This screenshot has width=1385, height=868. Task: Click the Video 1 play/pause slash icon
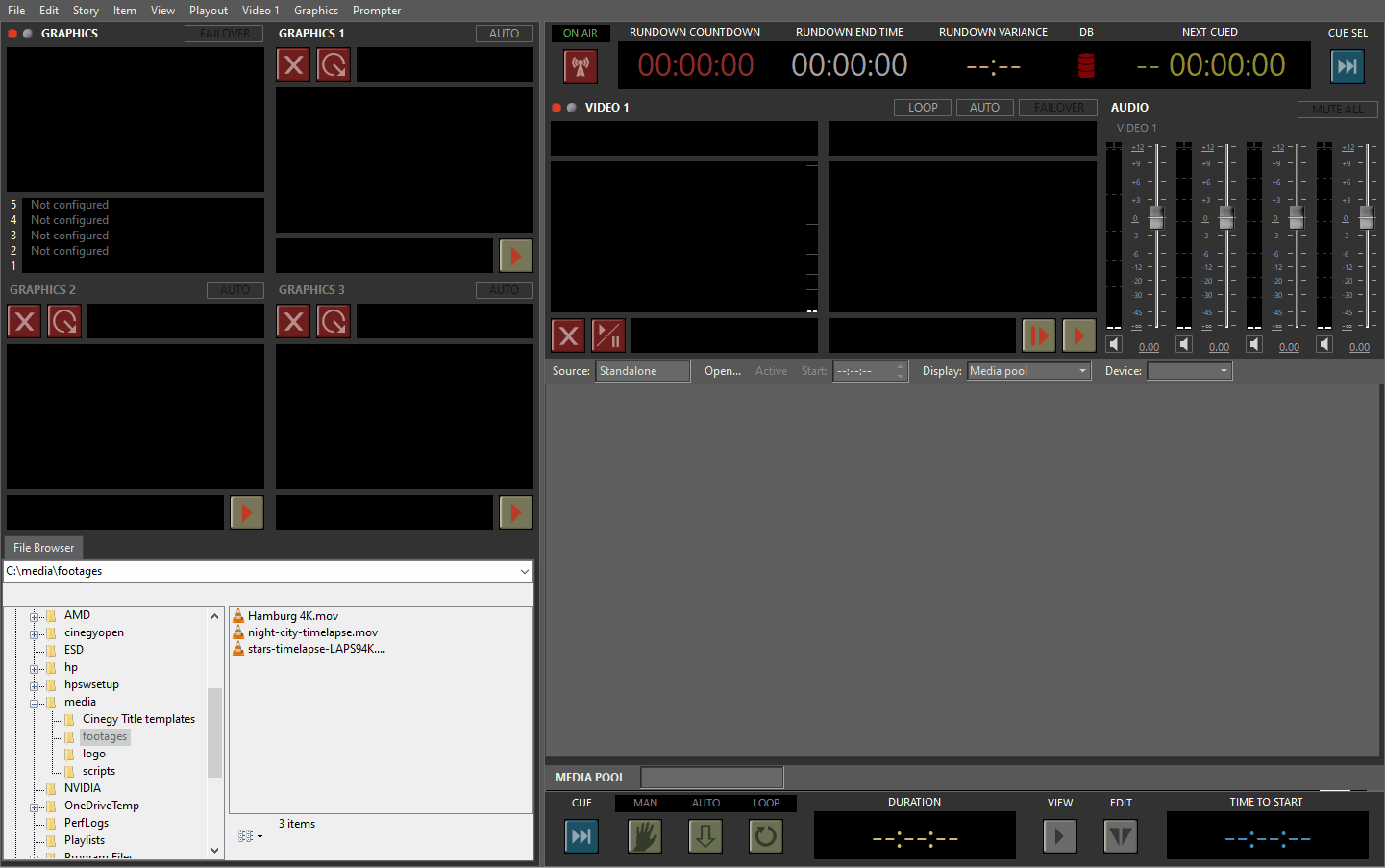point(608,335)
